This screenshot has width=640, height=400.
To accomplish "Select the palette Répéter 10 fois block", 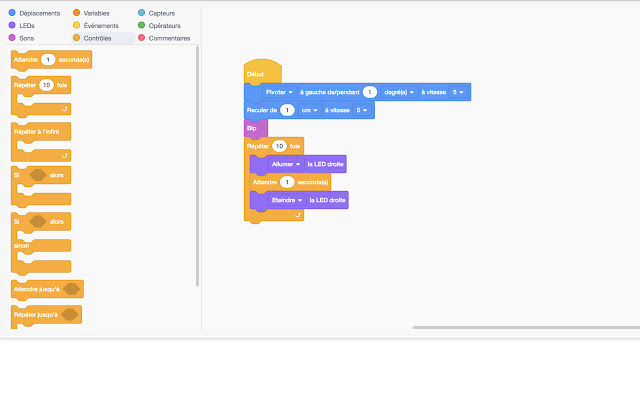I will (x=41, y=96).
